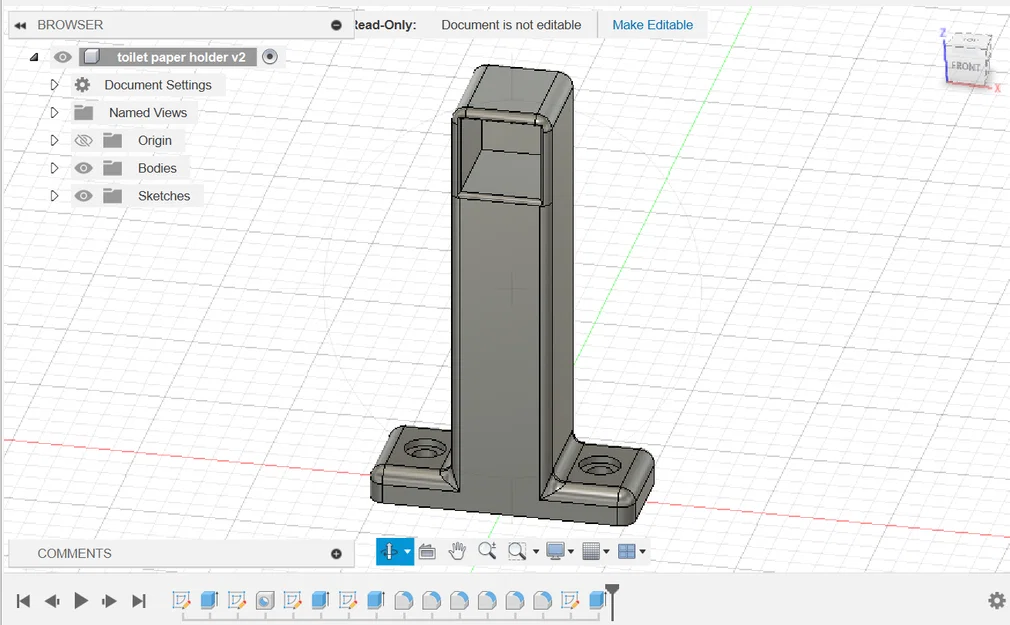Select the Bodies tree item
This screenshot has height=625, width=1010.
pos(157,168)
